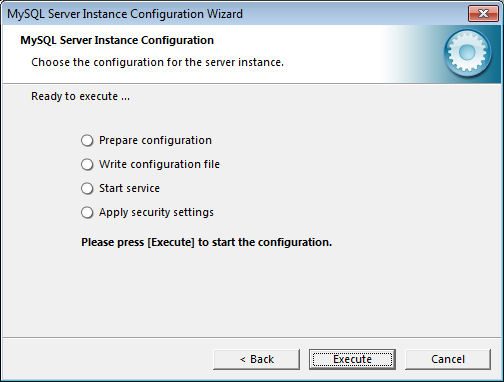Click the horizontal separator line above the buttons

click(252, 337)
